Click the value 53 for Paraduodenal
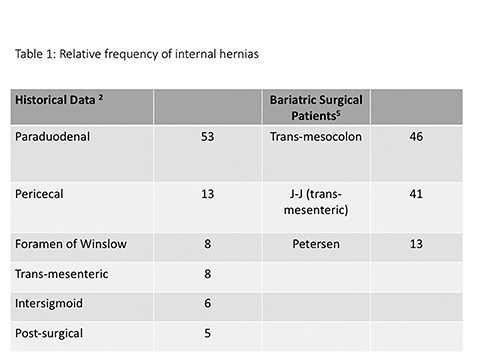 pyautogui.click(x=207, y=137)
